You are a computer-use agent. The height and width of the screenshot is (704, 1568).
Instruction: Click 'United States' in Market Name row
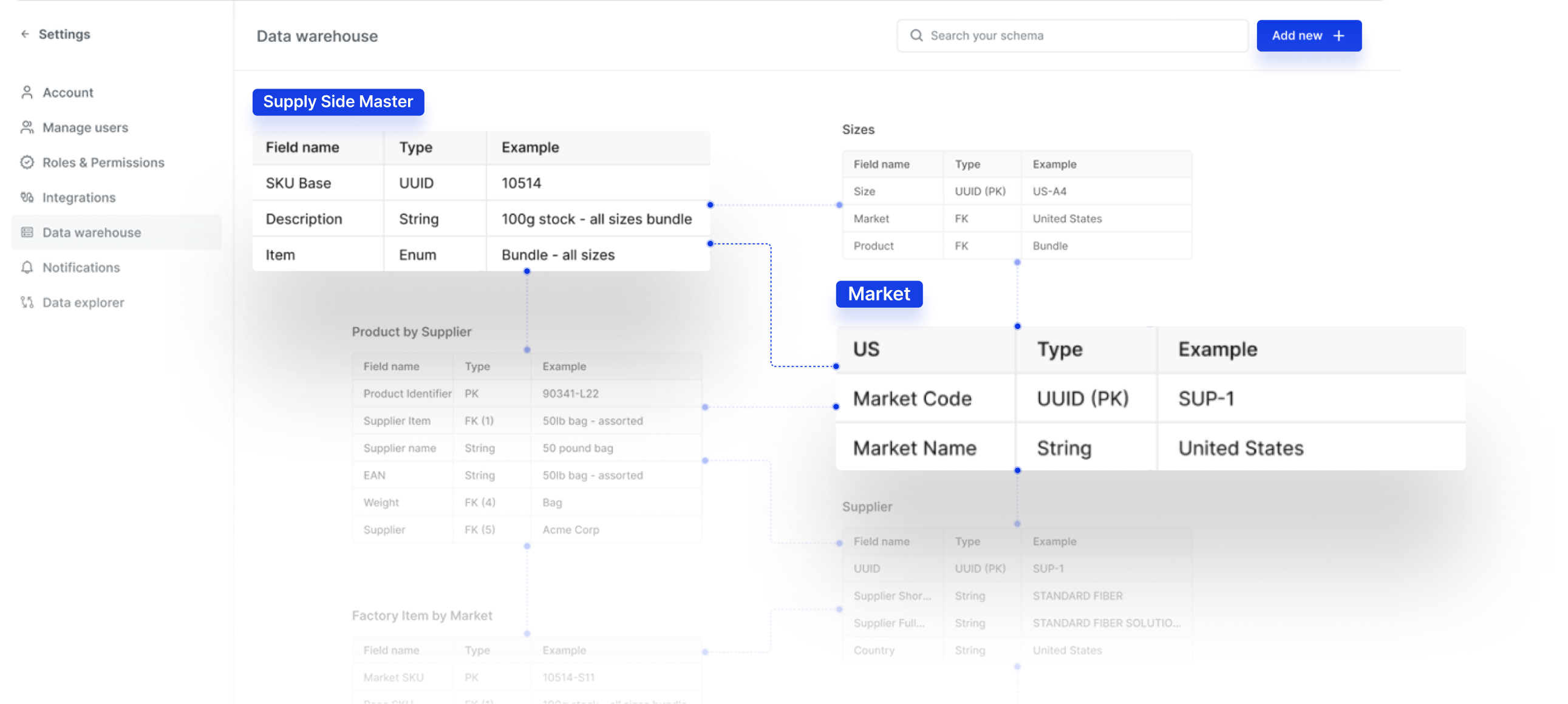pos(1241,448)
